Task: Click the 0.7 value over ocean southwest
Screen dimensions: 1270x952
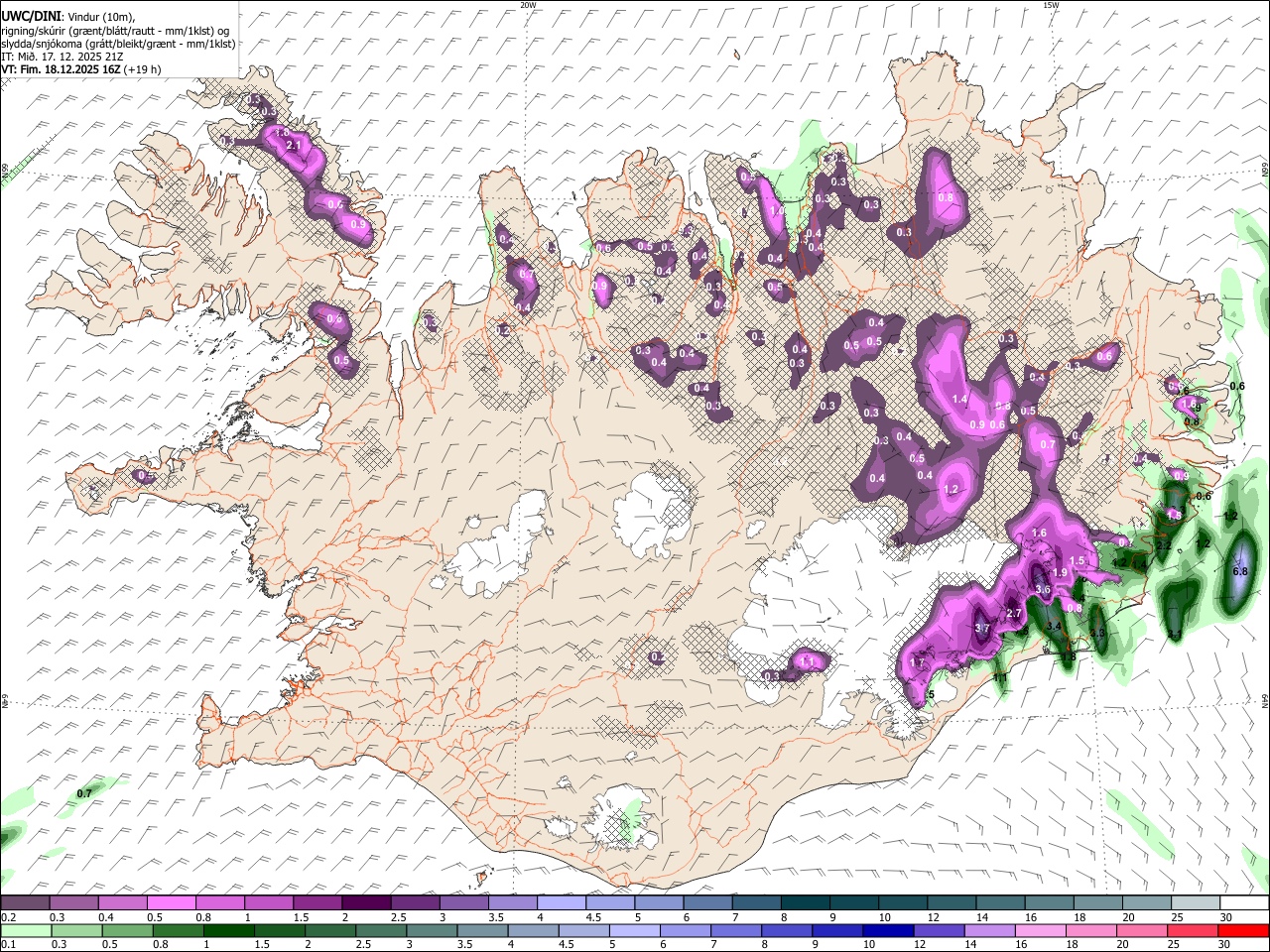Action: point(84,793)
